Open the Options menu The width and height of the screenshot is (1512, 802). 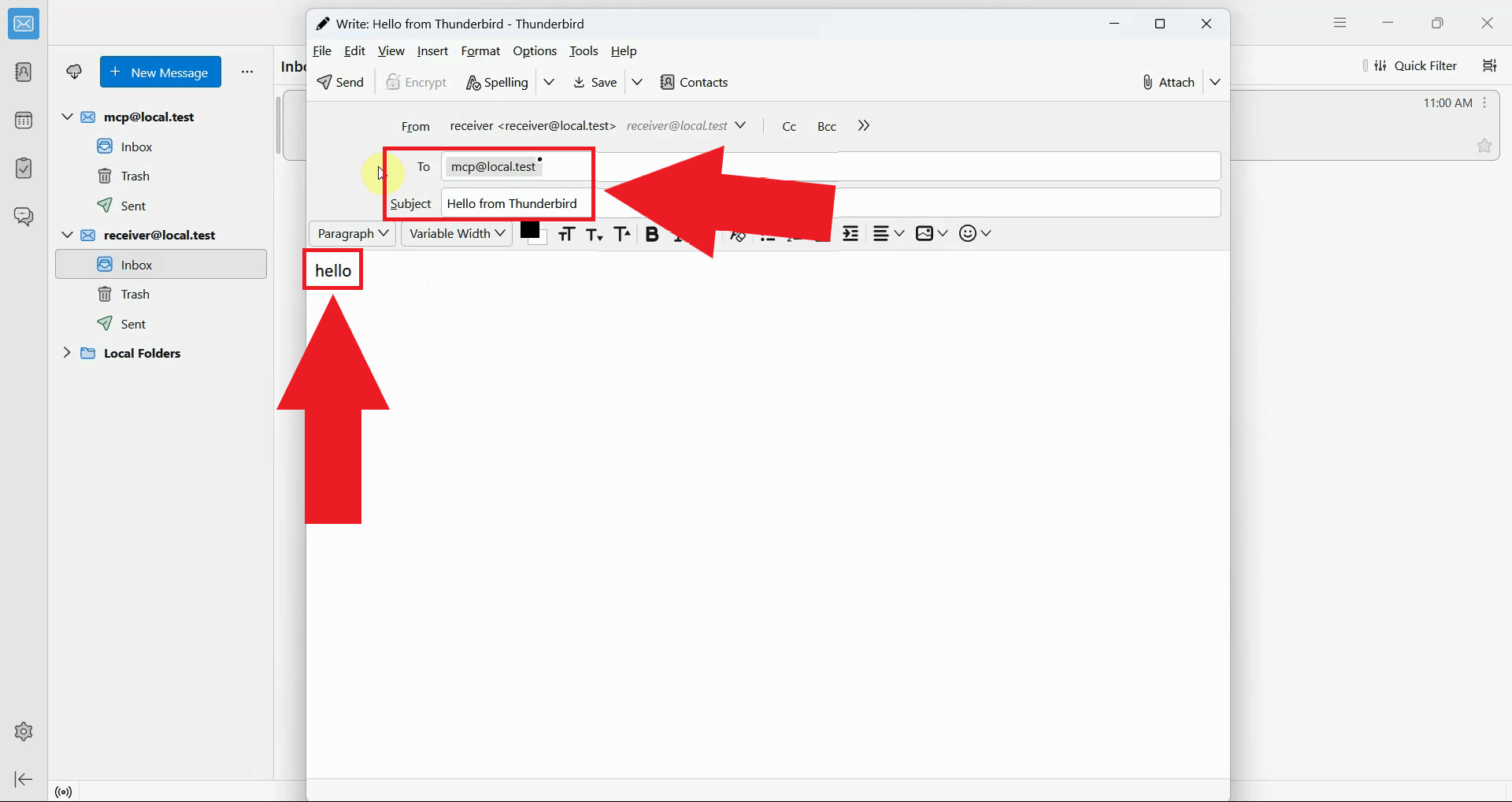[535, 50]
